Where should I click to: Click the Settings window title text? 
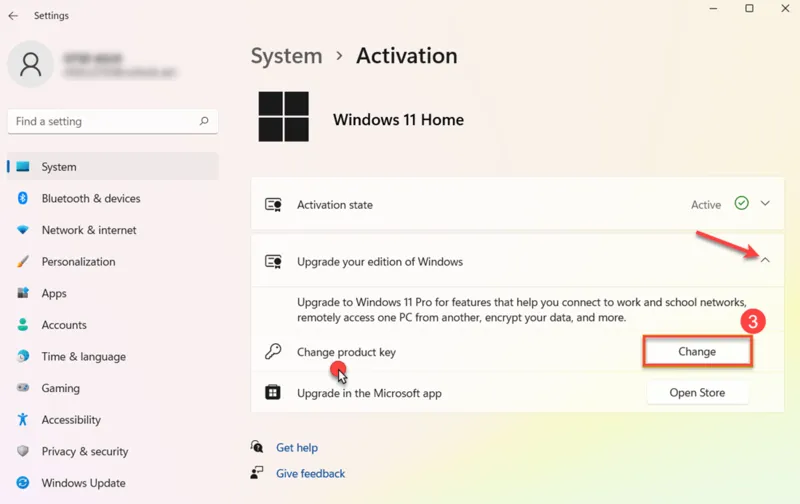(51, 16)
